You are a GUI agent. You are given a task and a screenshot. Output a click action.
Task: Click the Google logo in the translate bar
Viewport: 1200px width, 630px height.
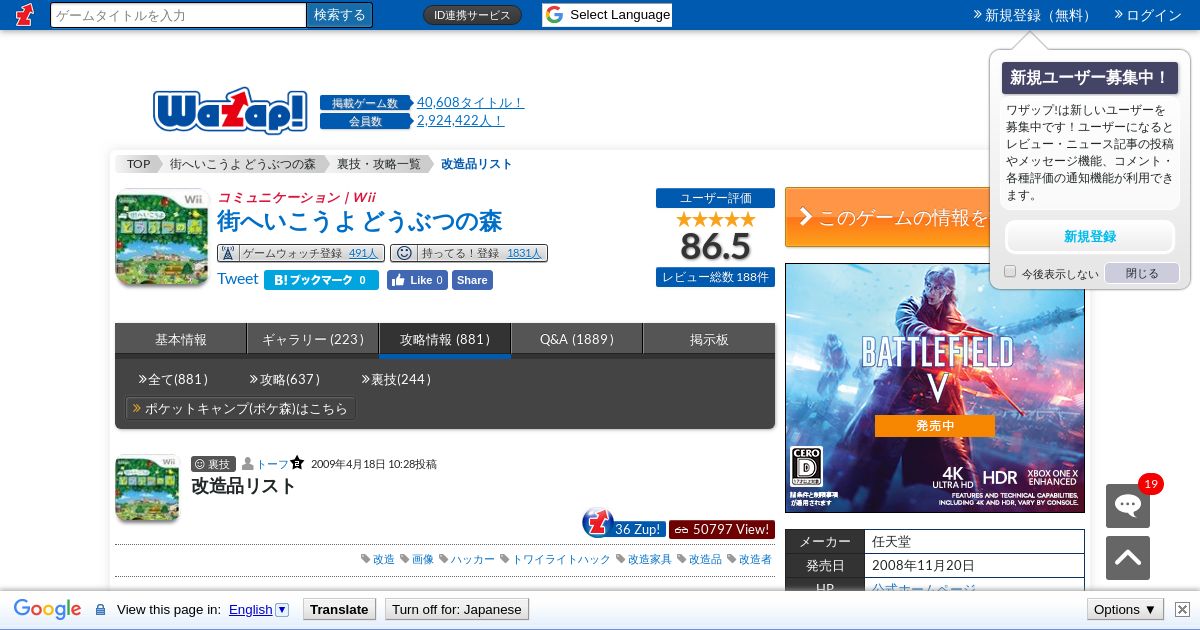(x=47, y=609)
